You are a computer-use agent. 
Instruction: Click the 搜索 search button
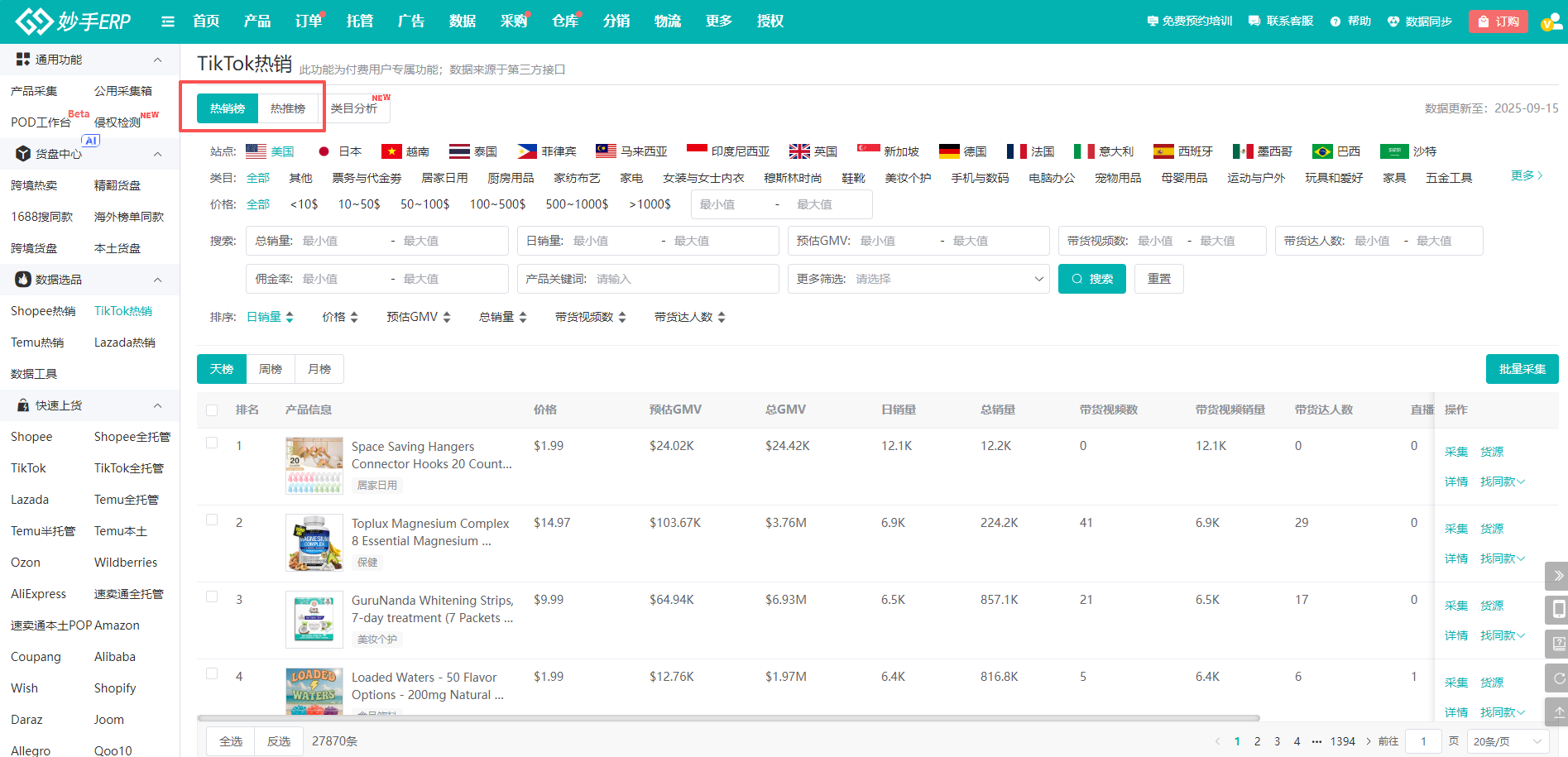1092,279
